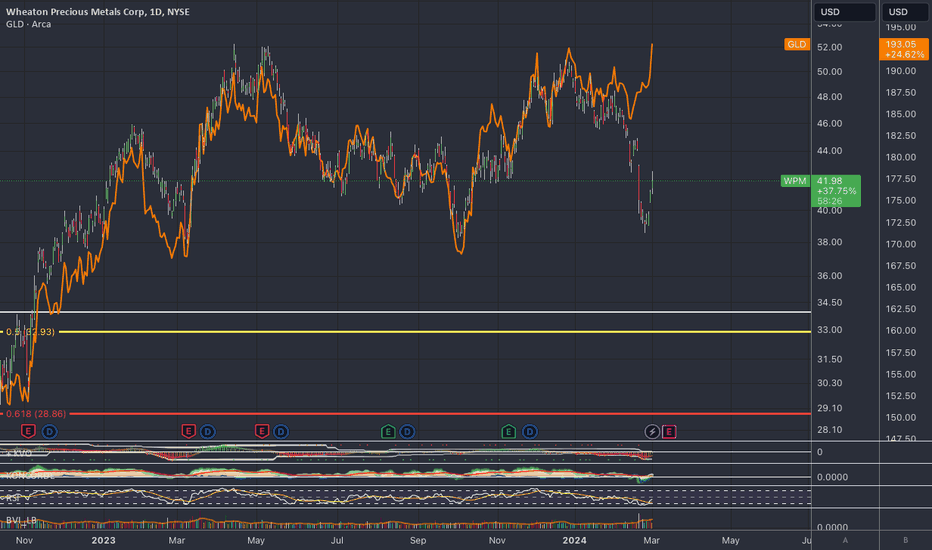Select the BVI_LB indicator label
This screenshot has height=550, width=932.
coord(21,520)
